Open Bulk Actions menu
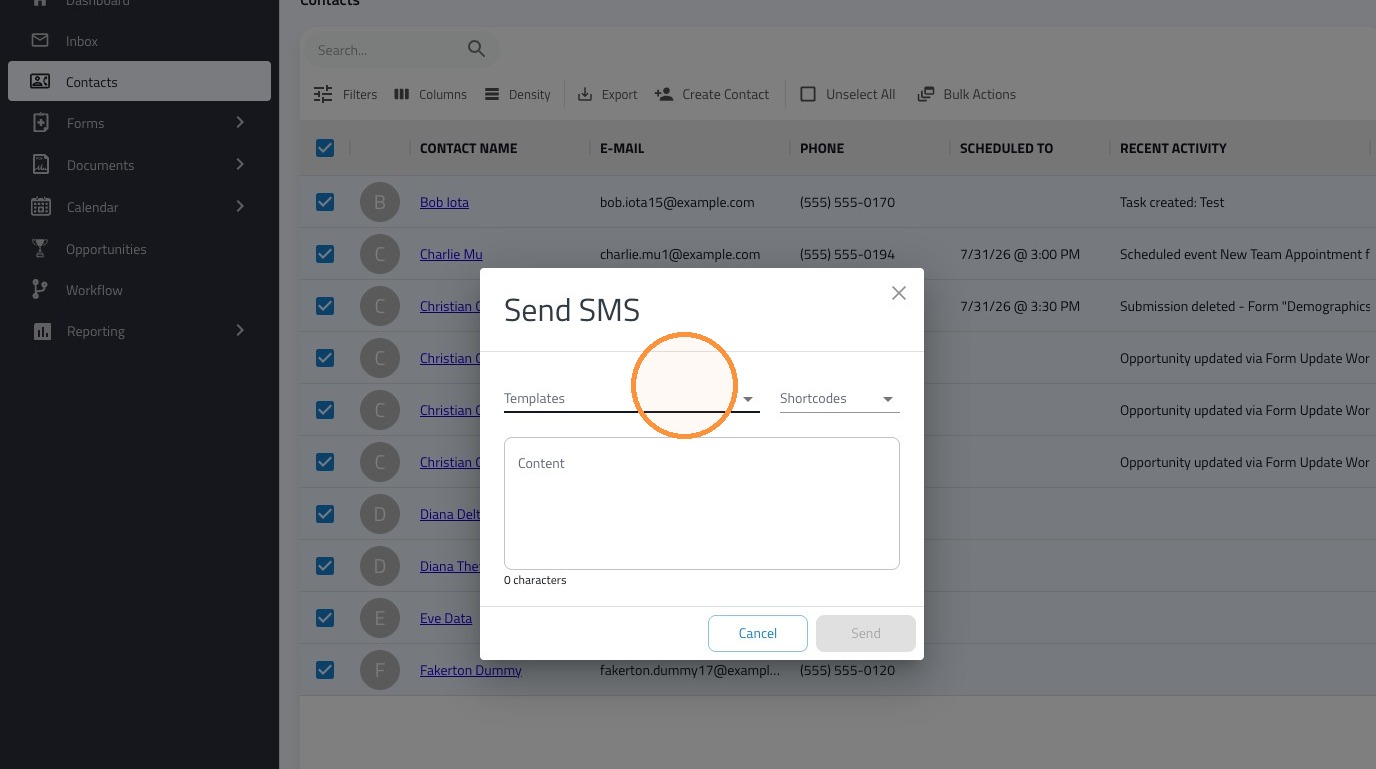1376x769 pixels. coord(966,94)
